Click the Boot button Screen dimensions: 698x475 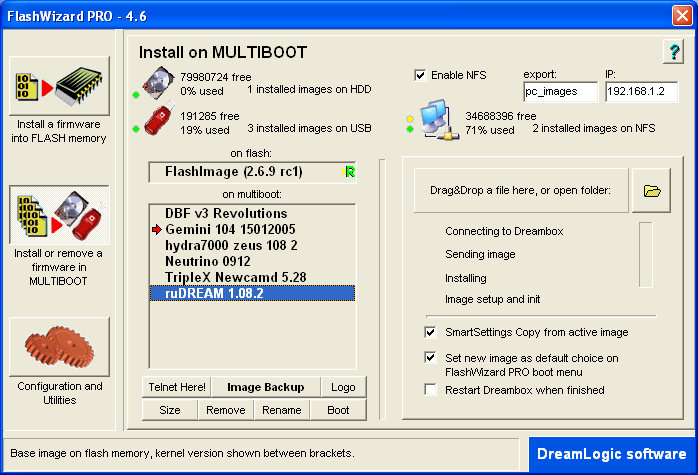pyautogui.click(x=338, y=410)
